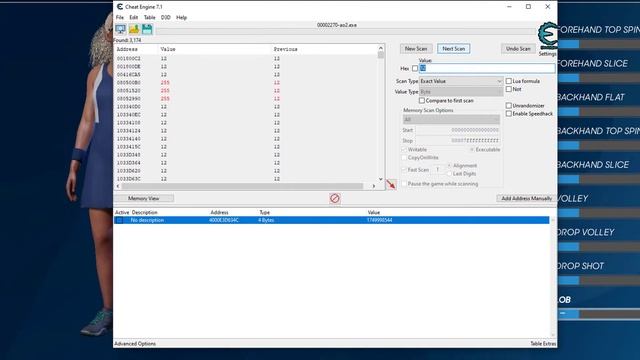This screenshot has width=640, height=360.
Task: Clear address list with red circle icon
Action: (335, 198)
